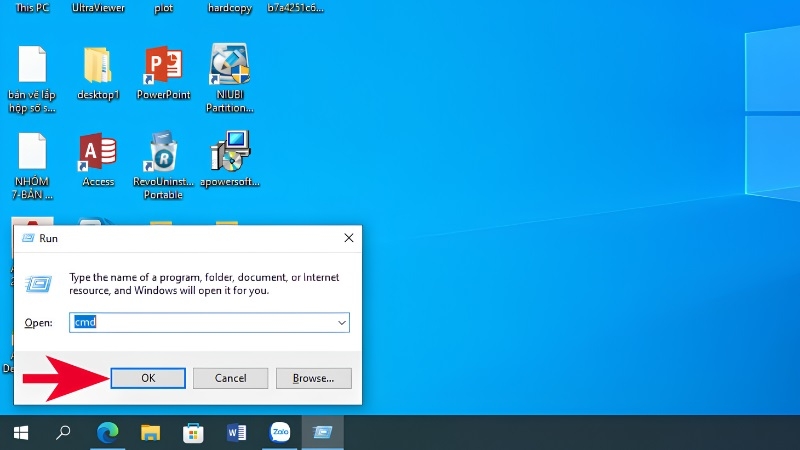Select the desktop1 folder icon

[x=98, y=72]
